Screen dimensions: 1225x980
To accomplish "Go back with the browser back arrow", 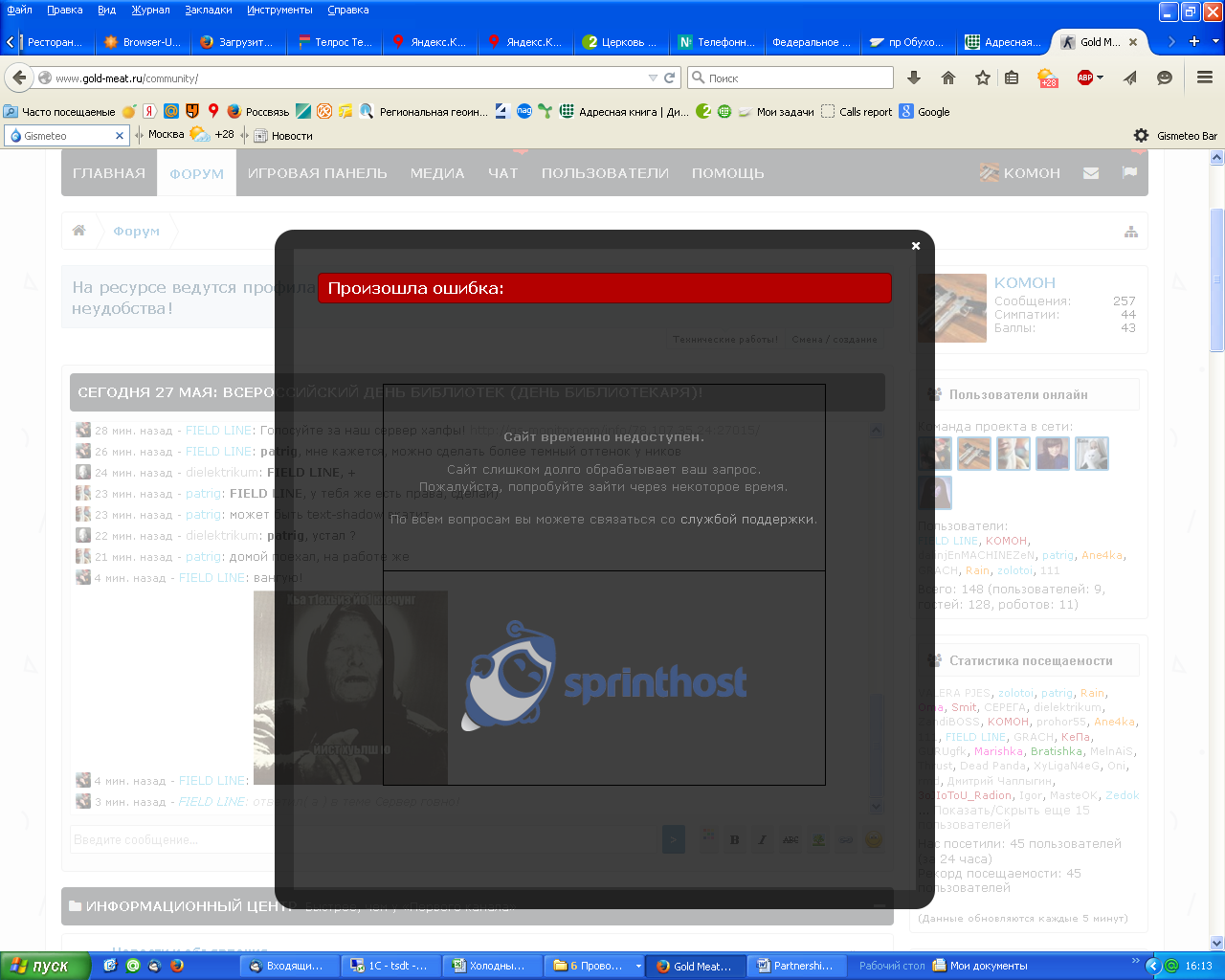I will 19,78.
